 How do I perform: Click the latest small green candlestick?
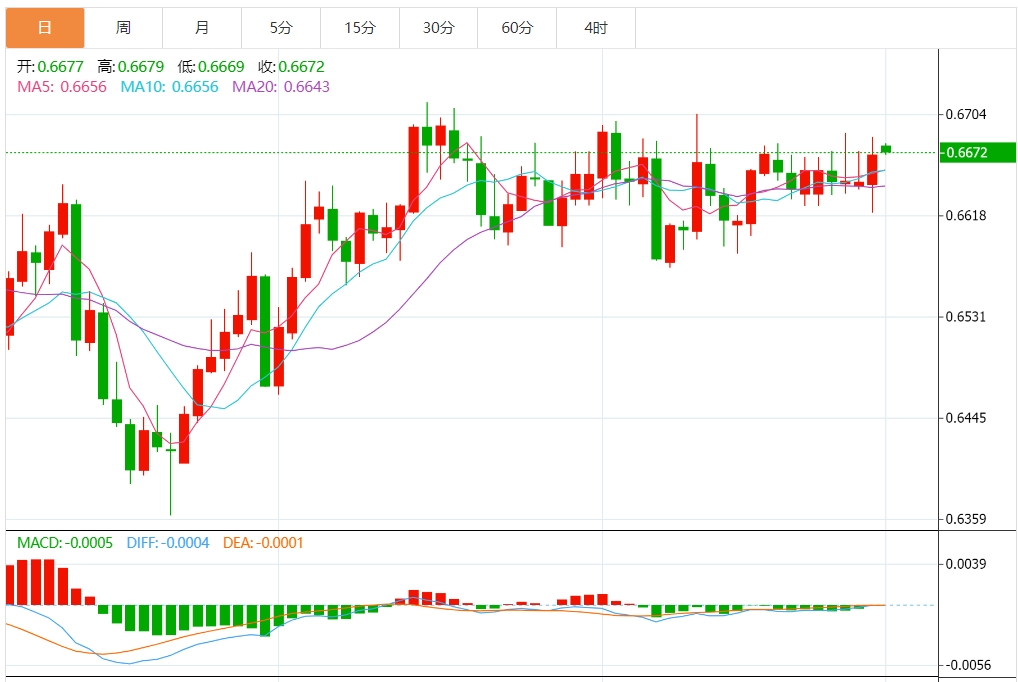tap(886, 149)
